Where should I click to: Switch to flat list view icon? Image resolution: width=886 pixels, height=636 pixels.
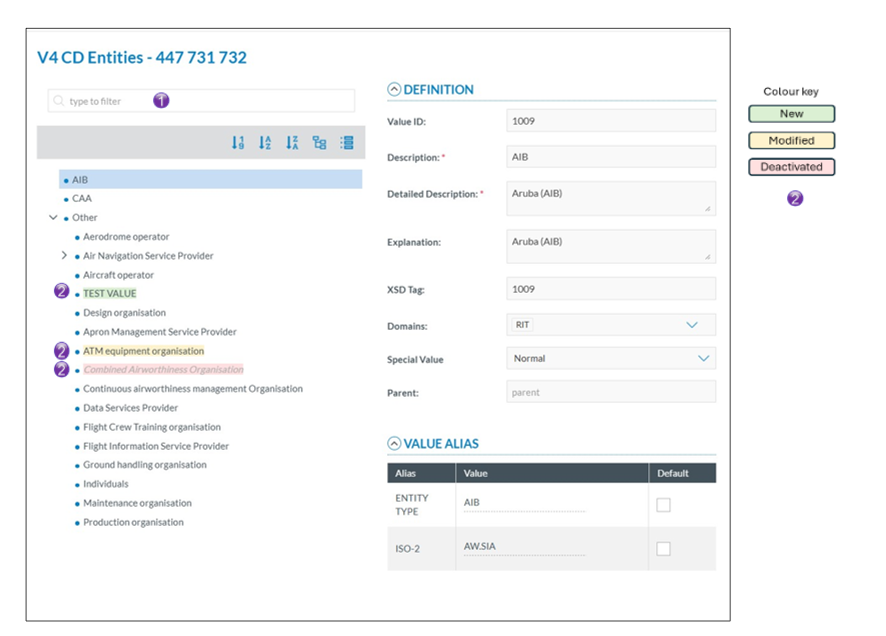(x=347, y=143)
